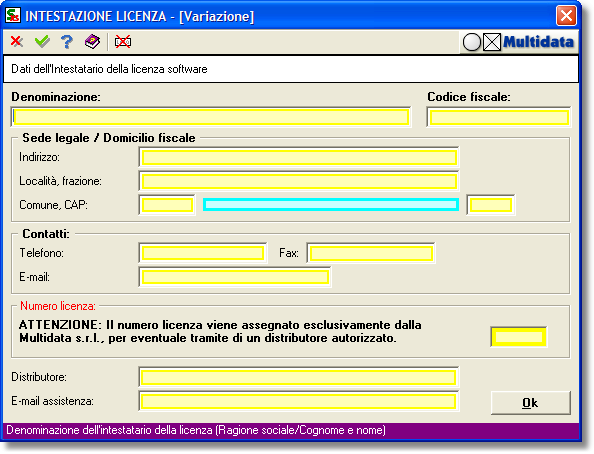This screenshot has height=454, width=594.
Task: Focus the Denominazione text field
Action: coord(211,117)
